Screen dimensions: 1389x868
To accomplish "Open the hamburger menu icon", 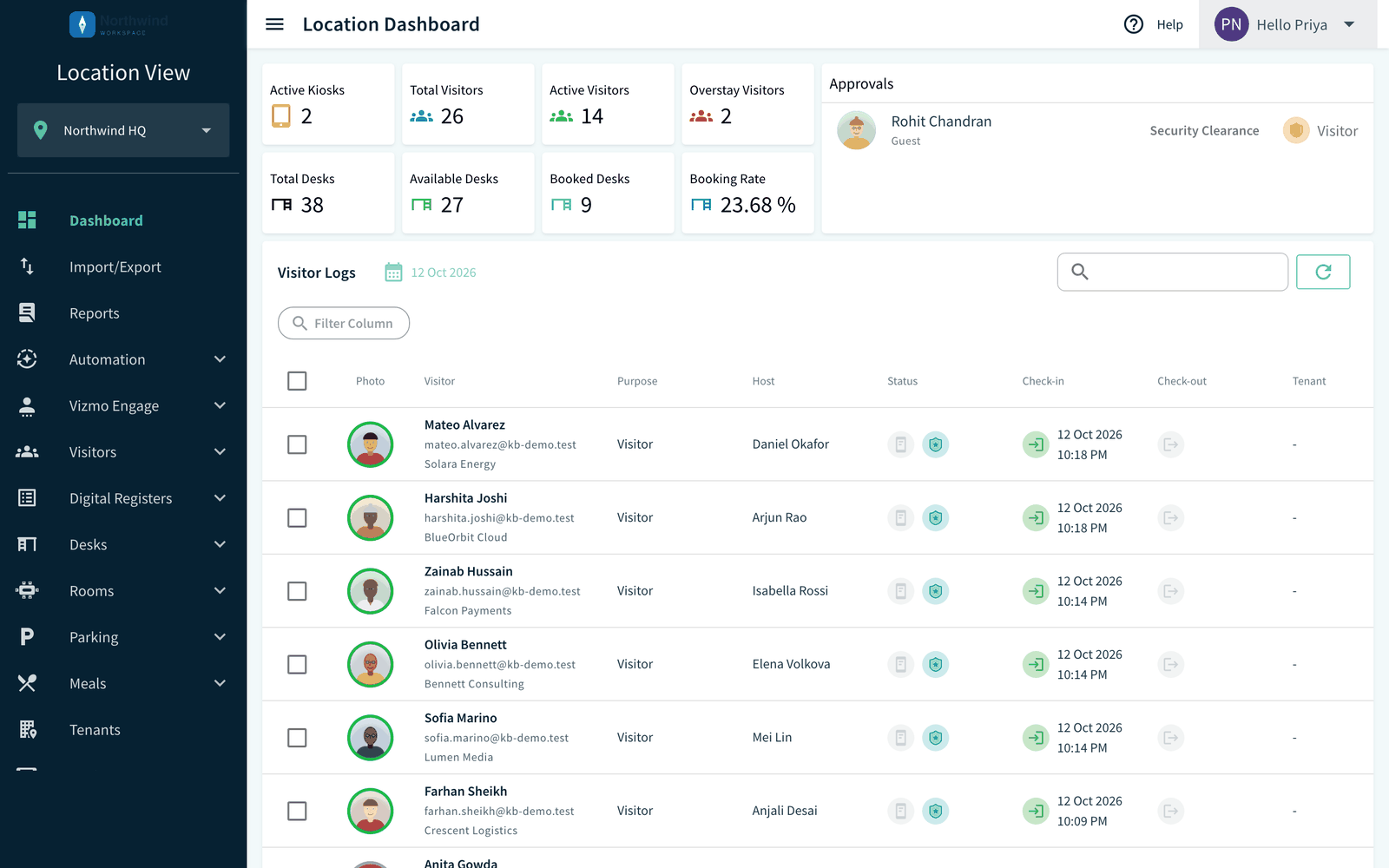I will 274,24.
